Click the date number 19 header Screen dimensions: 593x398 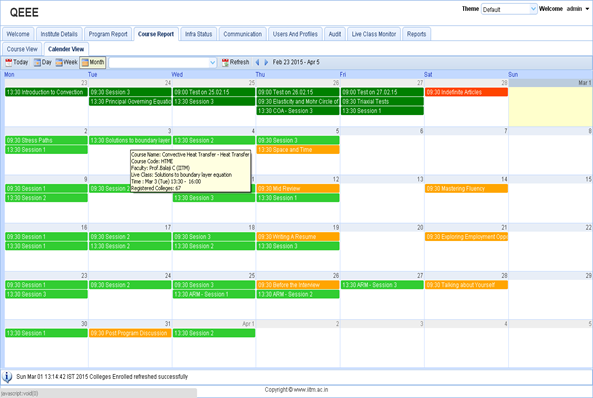tap(335, 227)
